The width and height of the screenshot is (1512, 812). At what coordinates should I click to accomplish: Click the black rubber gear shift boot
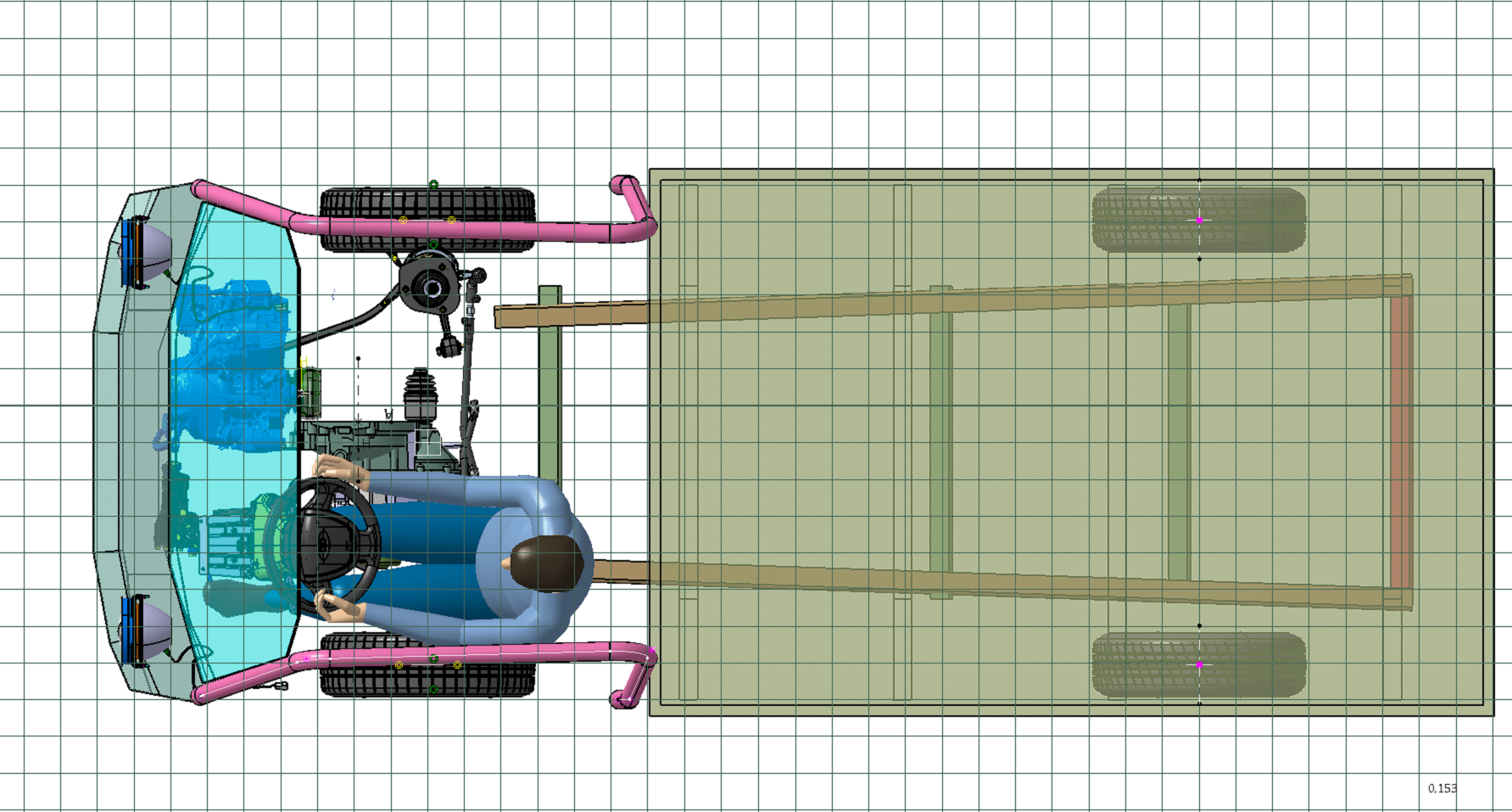click(x=419, y=395)
